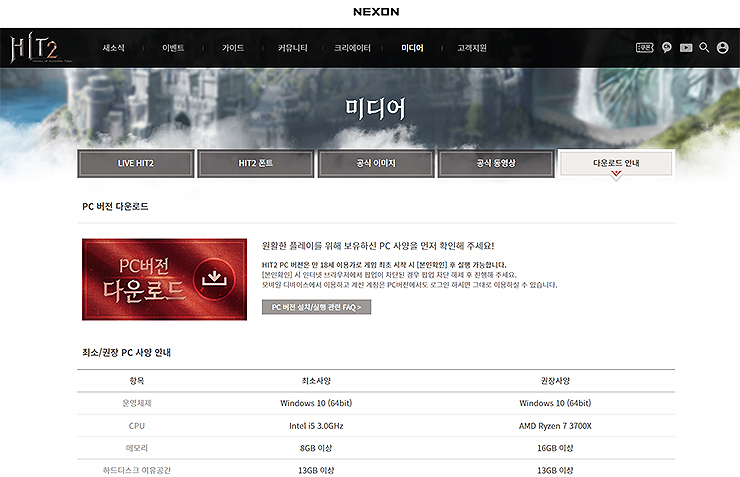This screenshot has width=740, height=477.
Task: Click the 항목 column header
Action: (137, 381)
